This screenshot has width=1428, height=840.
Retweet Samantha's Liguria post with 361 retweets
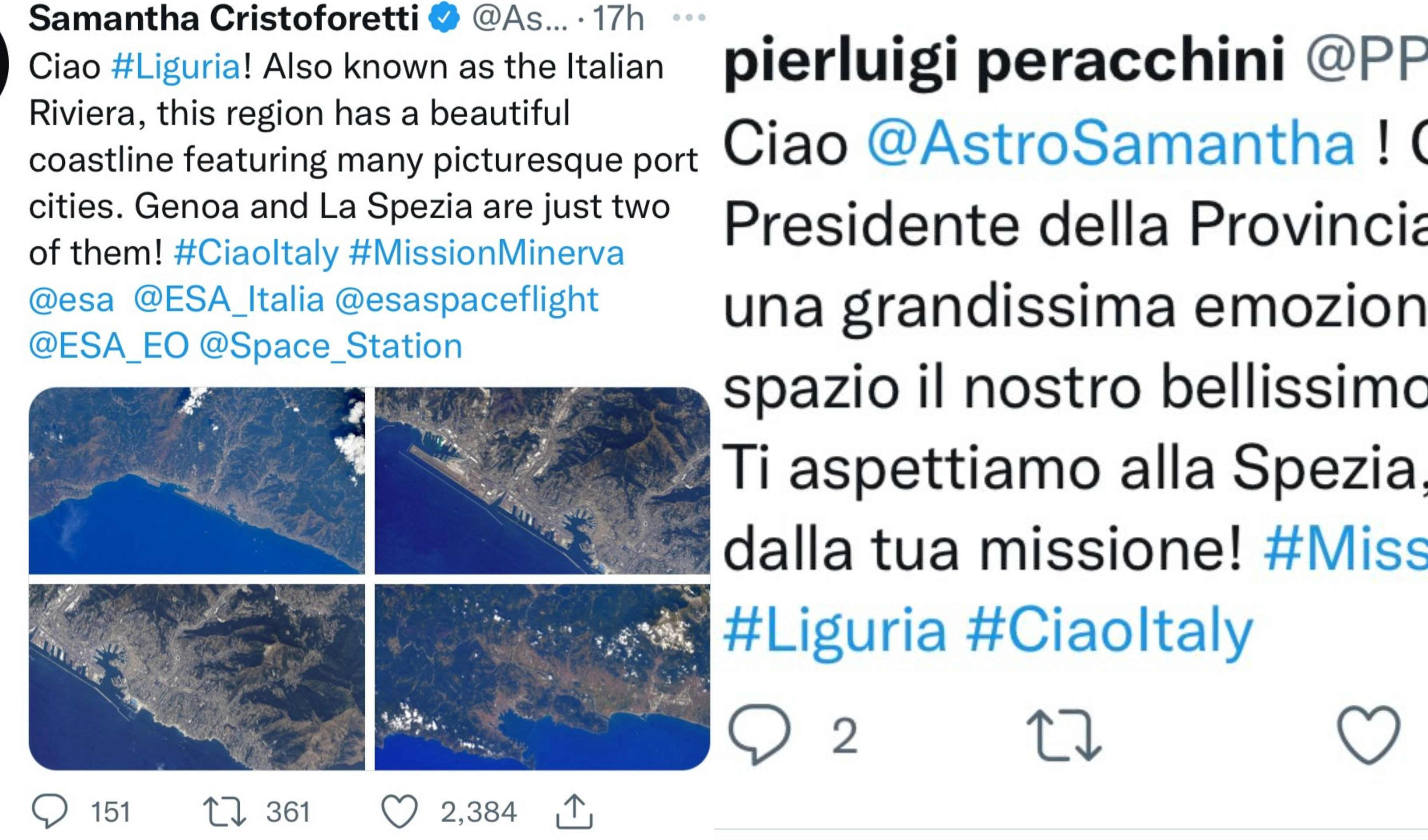pos(224,812)
